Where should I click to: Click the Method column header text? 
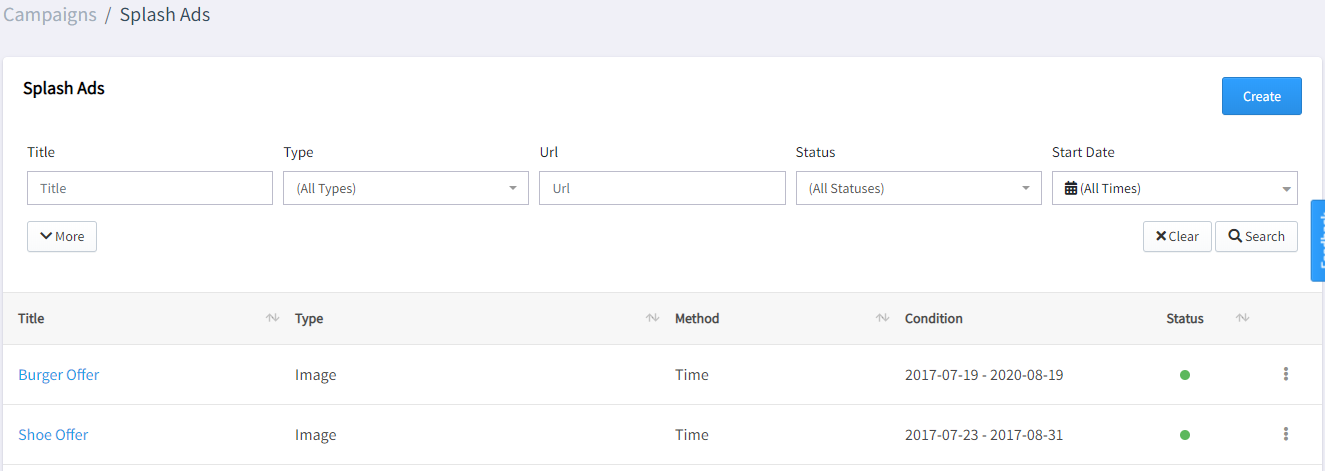point(697,318)
